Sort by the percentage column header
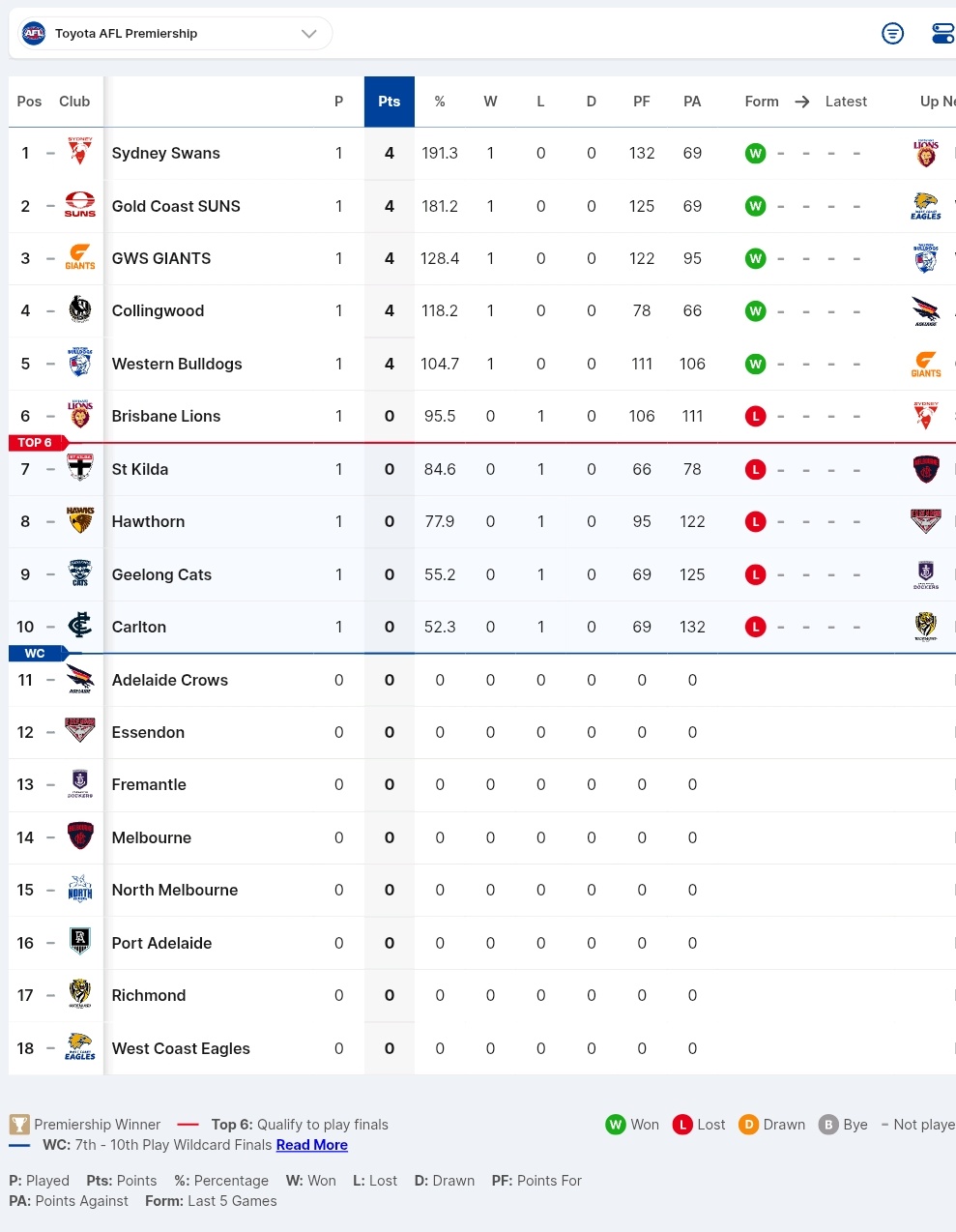Viewport: 956px width, 1232px height. 440,102
